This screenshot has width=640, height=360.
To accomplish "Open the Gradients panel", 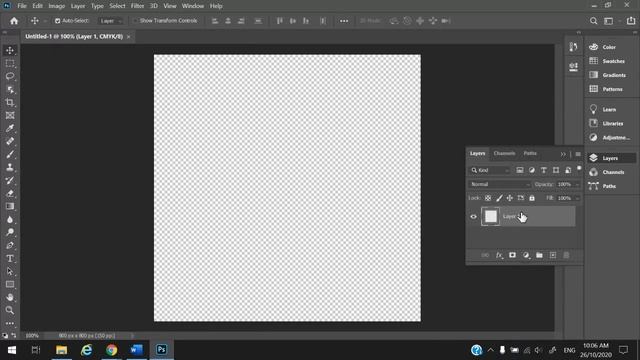I will point(608,75).
